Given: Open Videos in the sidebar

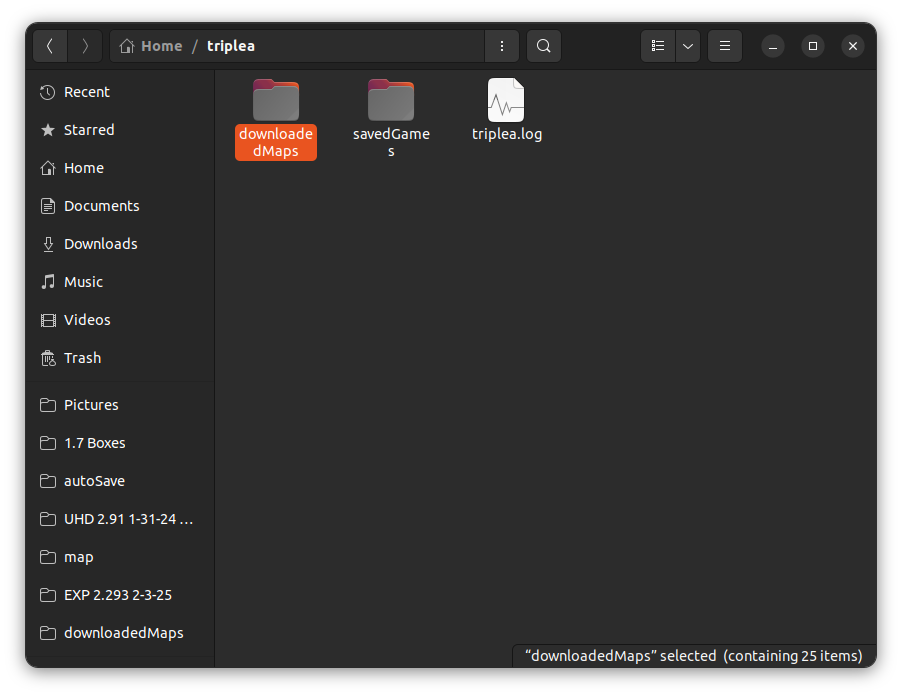Looking at the screenshot, I should pos(120,320).
